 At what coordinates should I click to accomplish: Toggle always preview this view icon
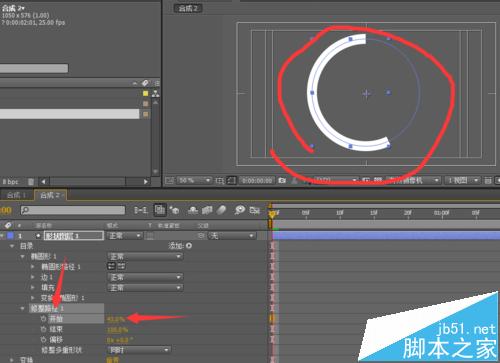pyautogui.click(x=169, y=180)
